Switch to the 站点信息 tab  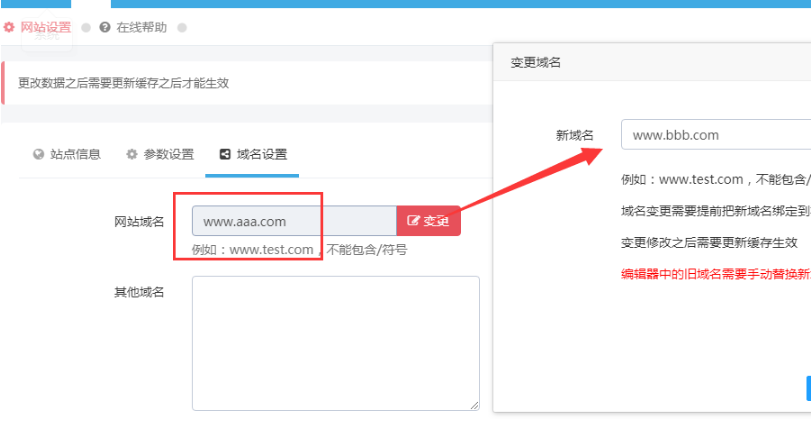[66, 154]
